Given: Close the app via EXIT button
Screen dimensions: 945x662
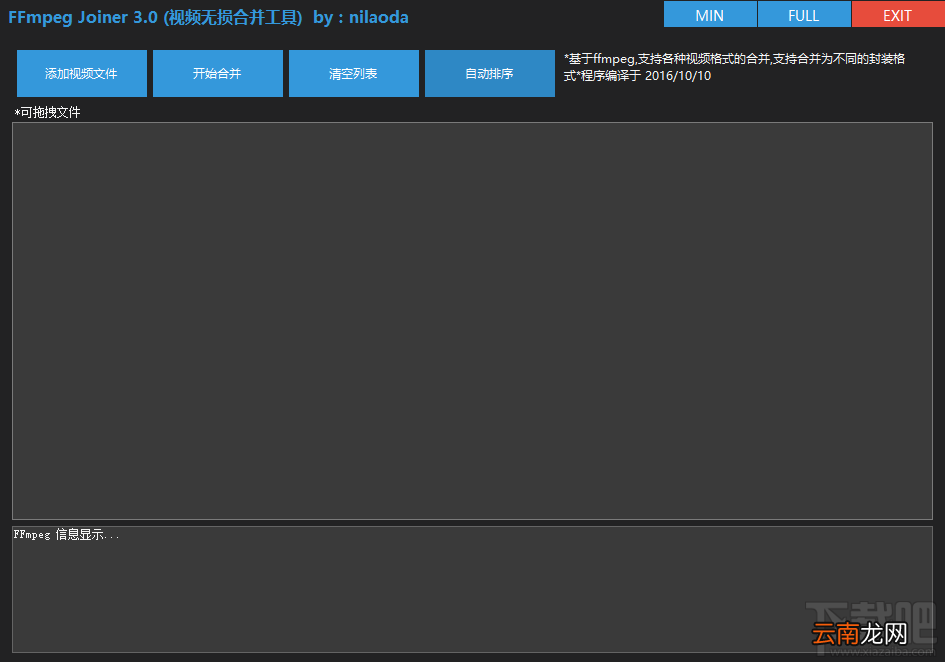Looking at the screenshot, I should (x=898, y=14).
